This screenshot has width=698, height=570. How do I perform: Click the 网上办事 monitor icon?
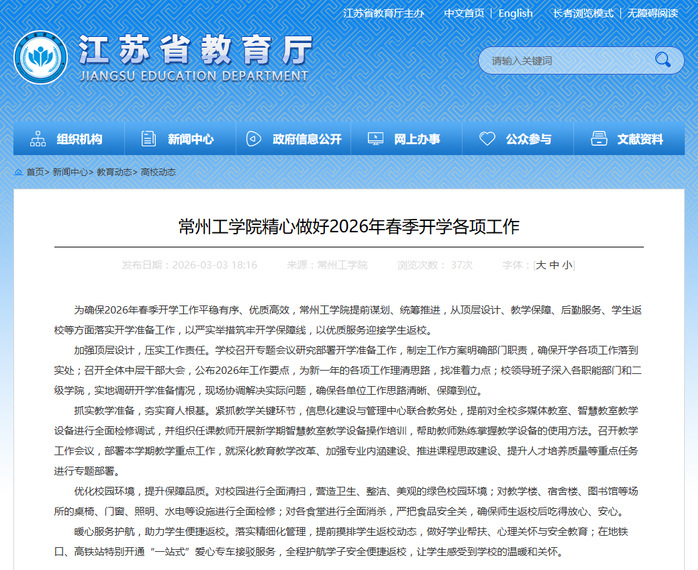click(375, 139)
